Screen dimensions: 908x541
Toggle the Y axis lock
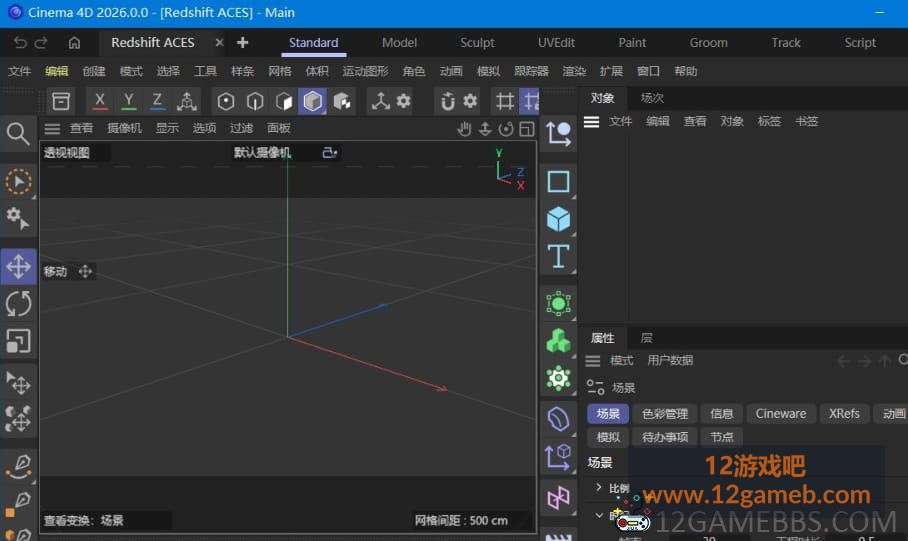coord(129,101)
